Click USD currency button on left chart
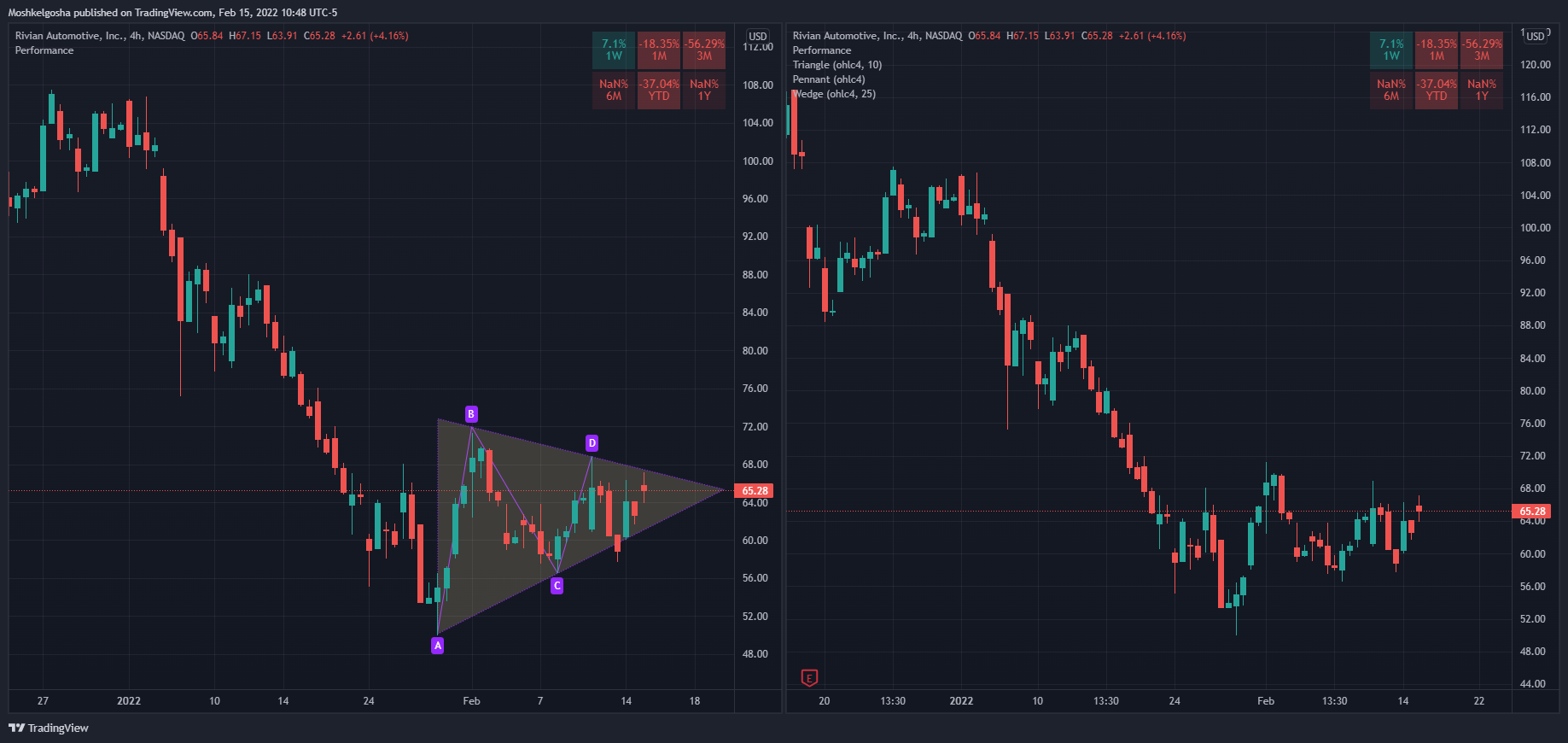Viewport: 1568px width, 743px height. click(758, 36)
